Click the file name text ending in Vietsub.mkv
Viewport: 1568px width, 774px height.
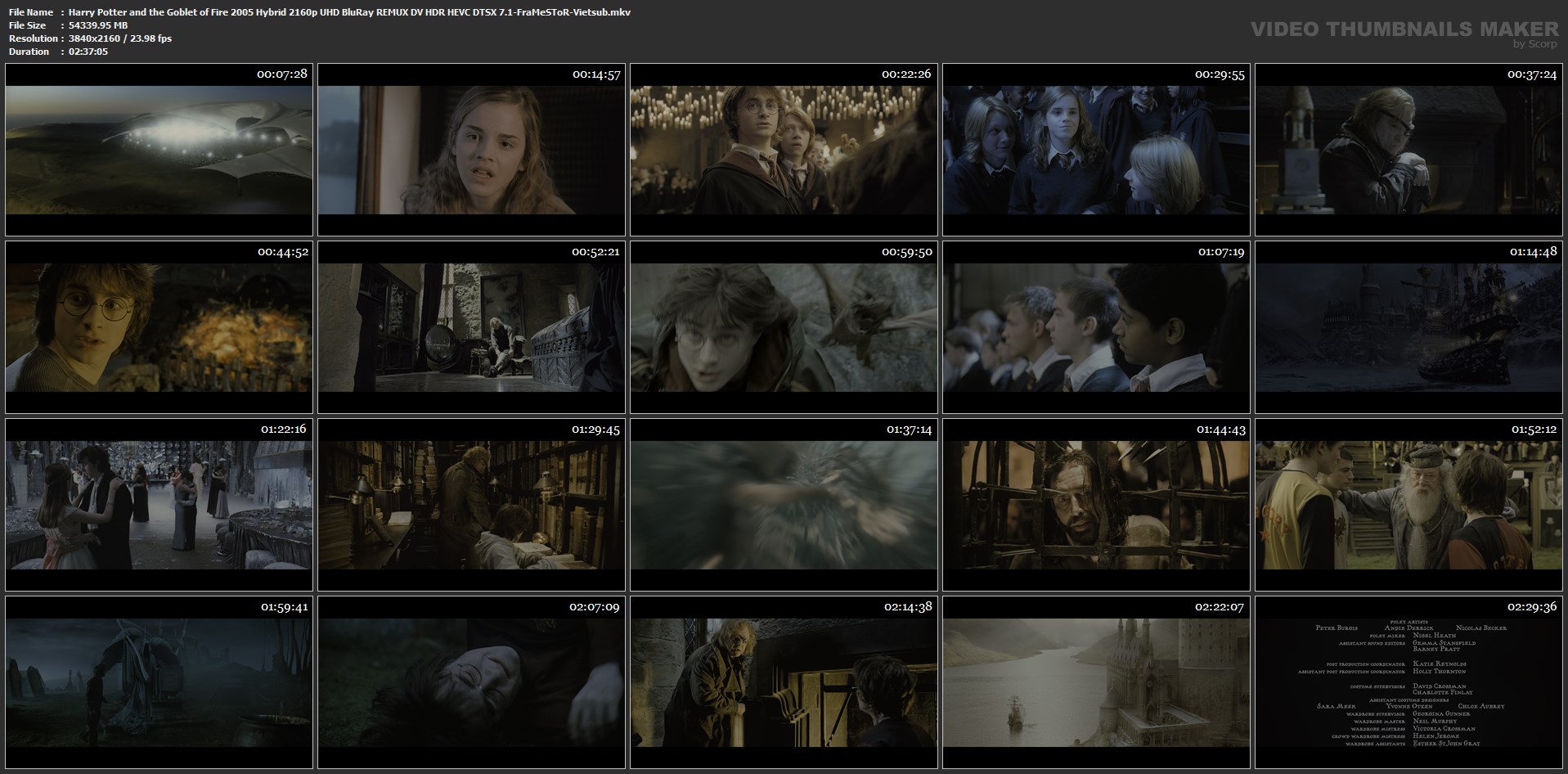349,12
